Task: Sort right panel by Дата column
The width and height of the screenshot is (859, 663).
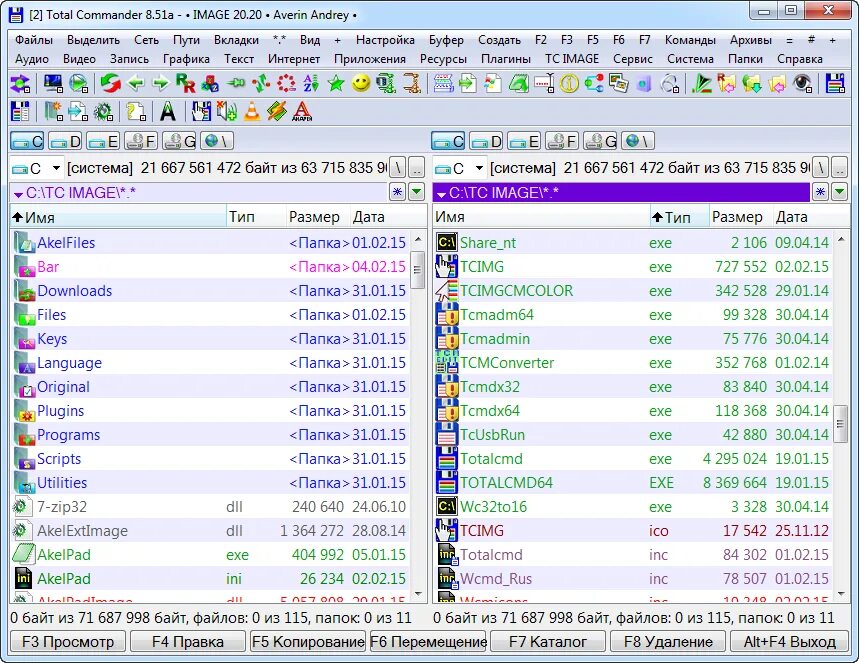Action: point(810,217)
